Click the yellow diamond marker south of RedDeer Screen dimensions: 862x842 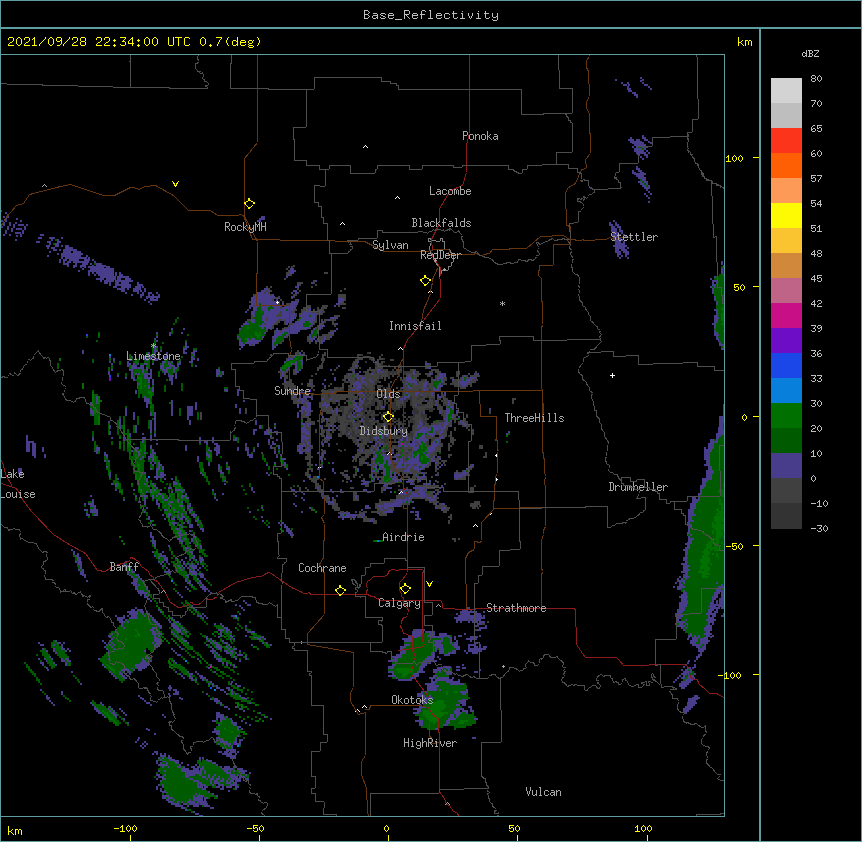426,281
